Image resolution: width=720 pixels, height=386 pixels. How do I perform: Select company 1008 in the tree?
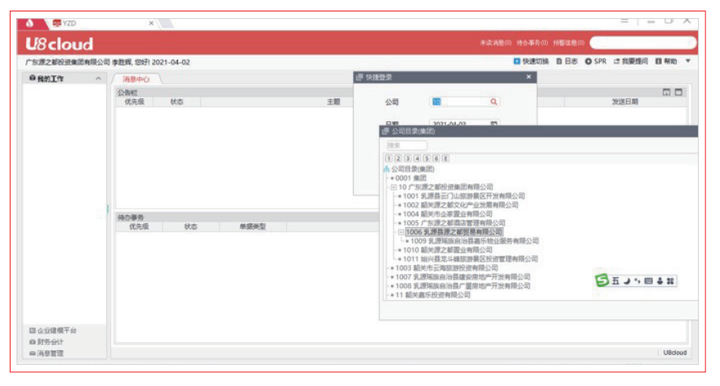tap(463, 285)
